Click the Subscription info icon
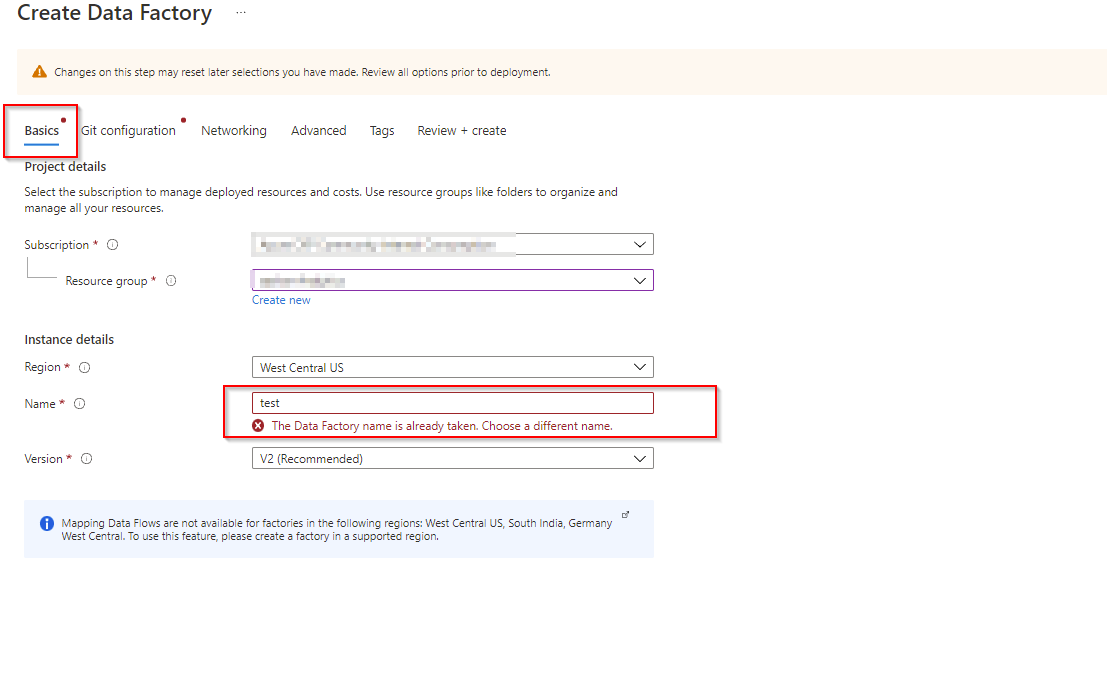The height and width of the screenshot is (692, 1107). click(x=112, y=244)
